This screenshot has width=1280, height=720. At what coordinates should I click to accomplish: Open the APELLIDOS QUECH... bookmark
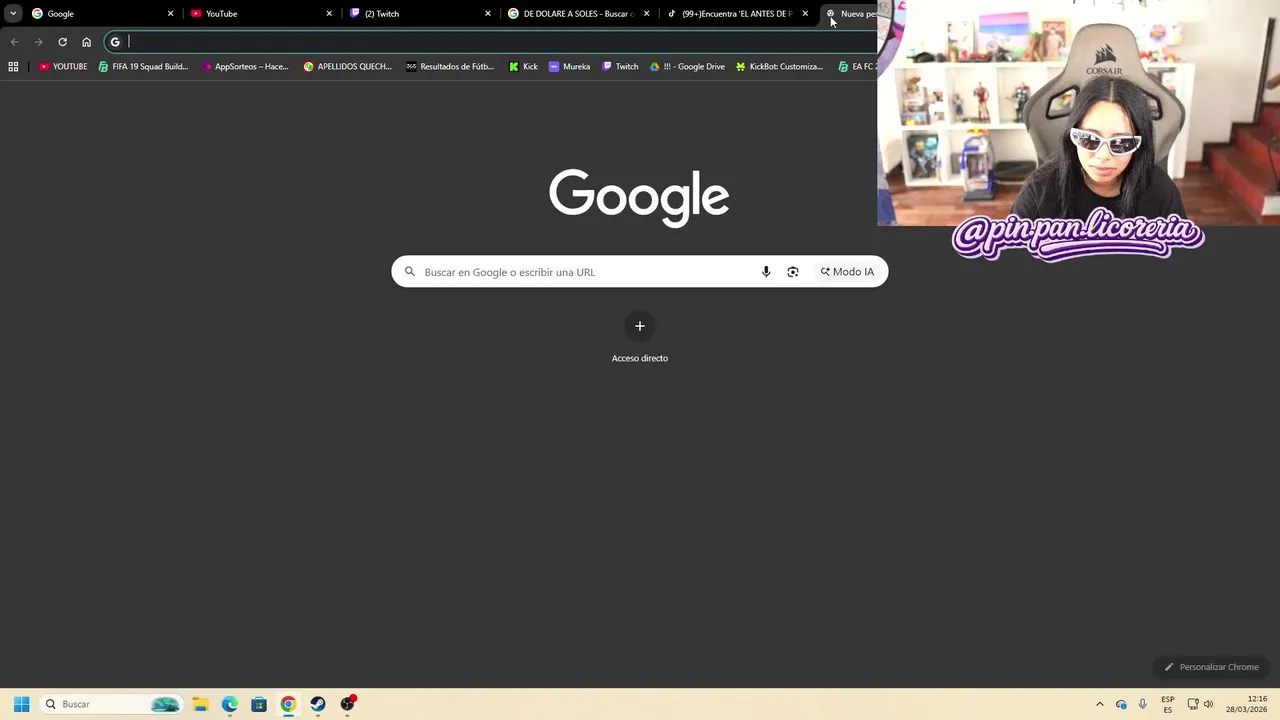pos(347,67)
